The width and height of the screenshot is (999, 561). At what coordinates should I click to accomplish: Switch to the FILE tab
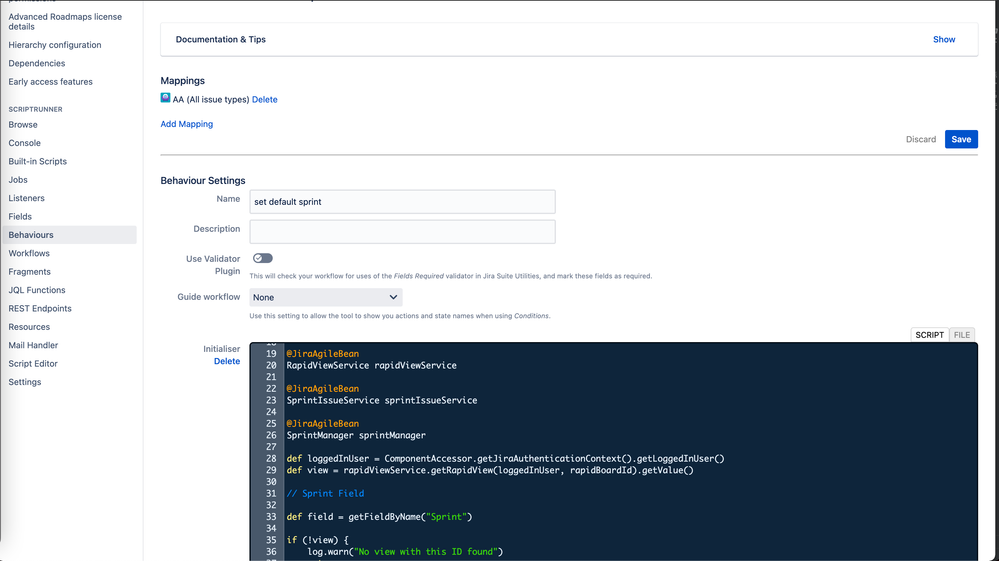[x=961, y=335]
